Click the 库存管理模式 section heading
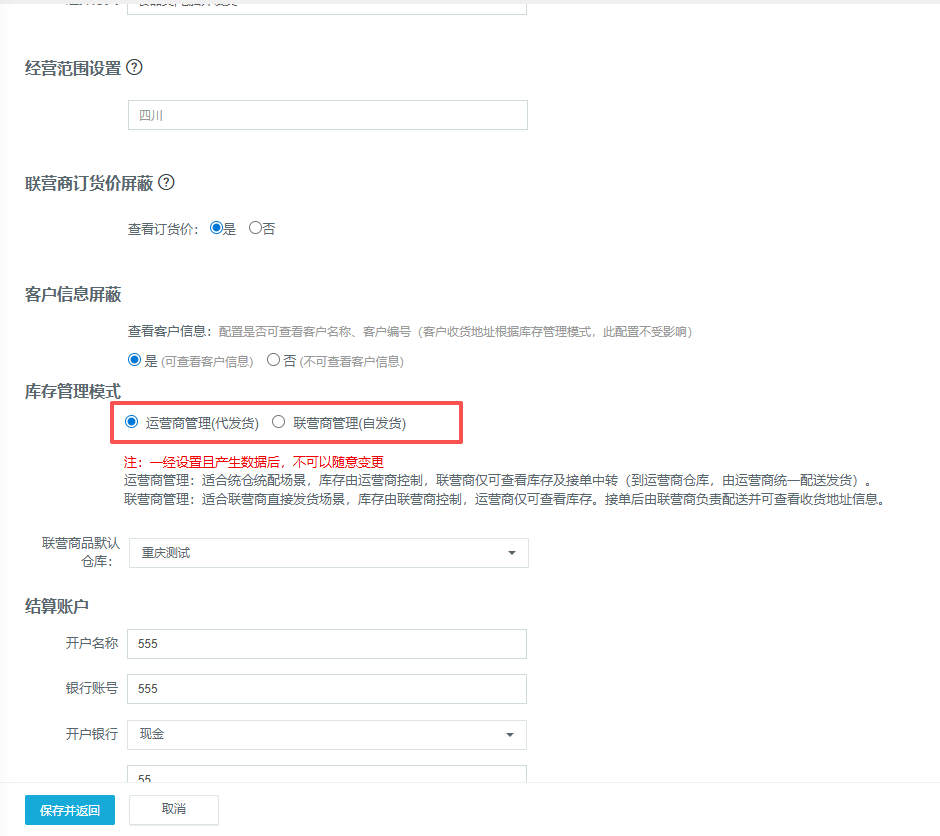 [73, 391]
